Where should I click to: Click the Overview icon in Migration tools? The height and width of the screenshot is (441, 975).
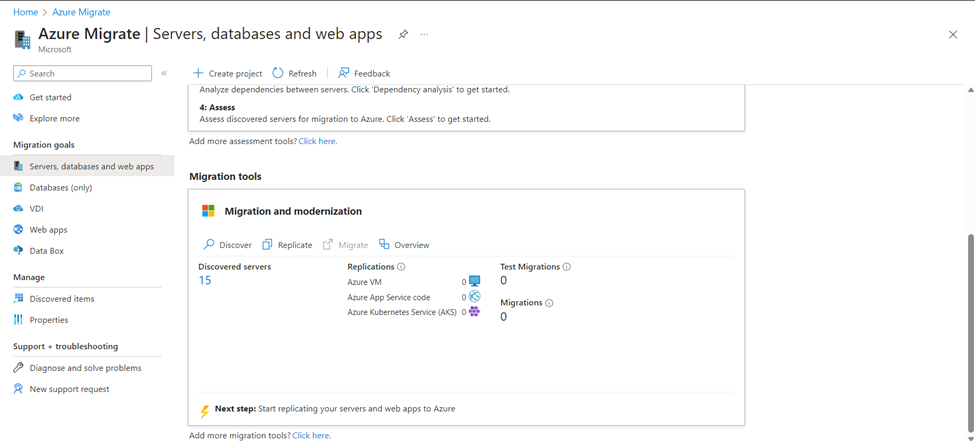click(384, 244)
